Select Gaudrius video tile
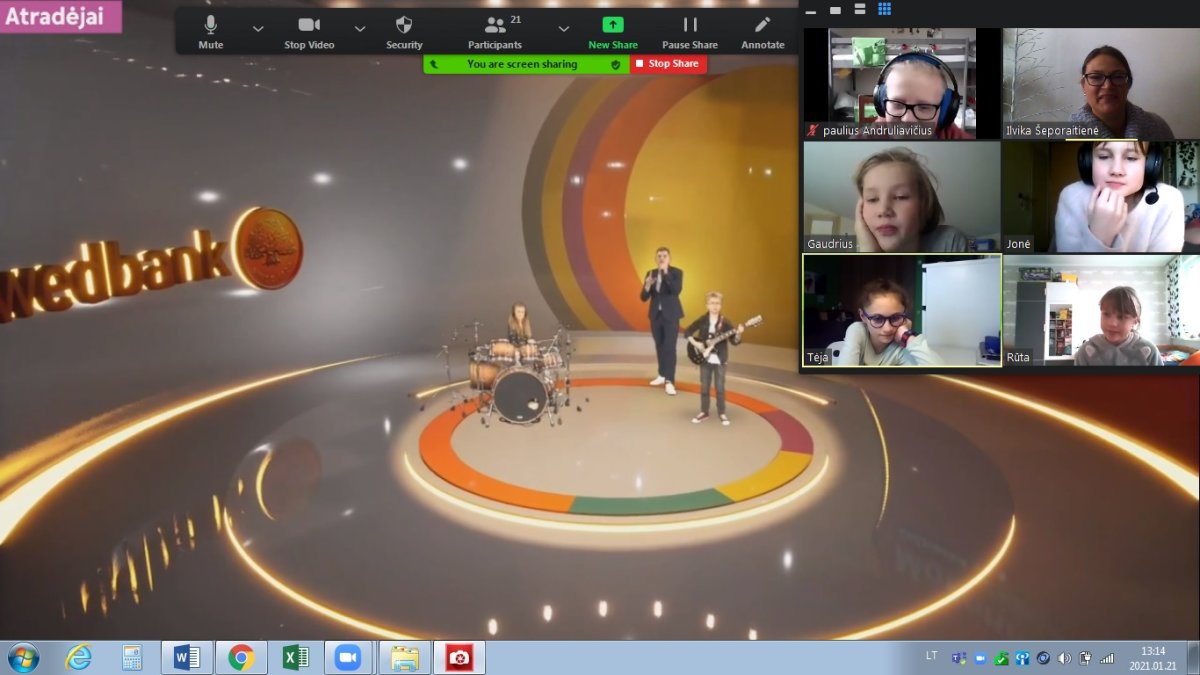 tap(902, 196)
